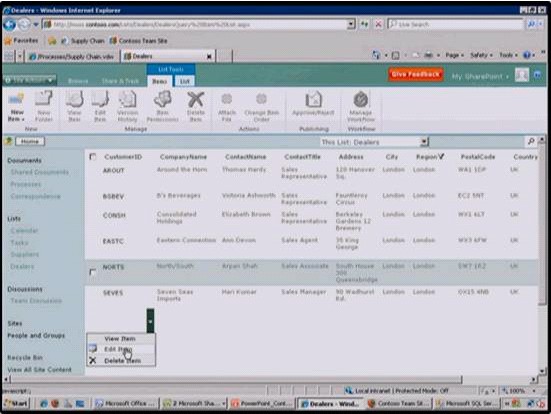Click the IE Home icon in the command bar
Screen dimensions: 551x414
coord(376,55)
